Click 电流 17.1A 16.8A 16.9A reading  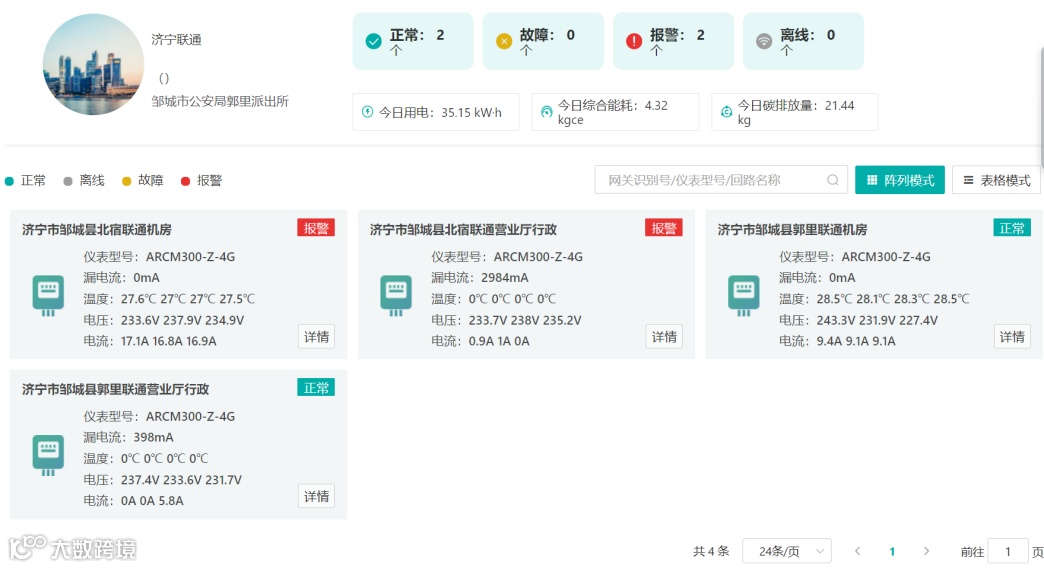pyautogui.click(x=150, y=341)
